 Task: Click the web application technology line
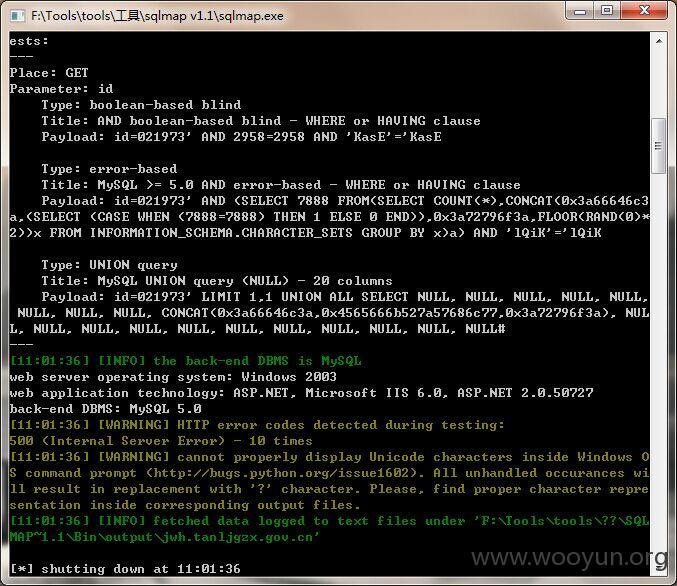[301, 393]
